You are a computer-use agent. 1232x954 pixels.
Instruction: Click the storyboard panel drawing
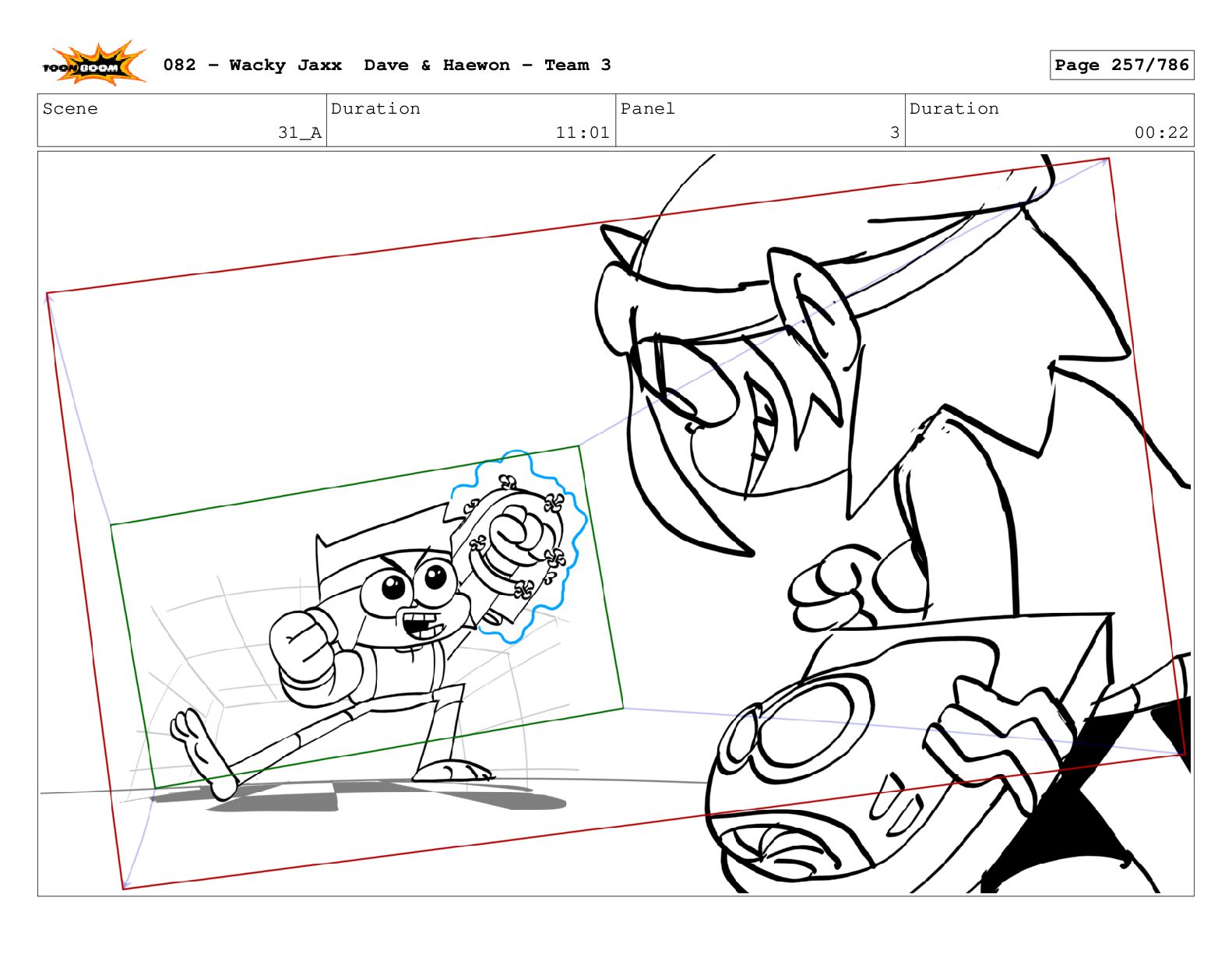615,523
